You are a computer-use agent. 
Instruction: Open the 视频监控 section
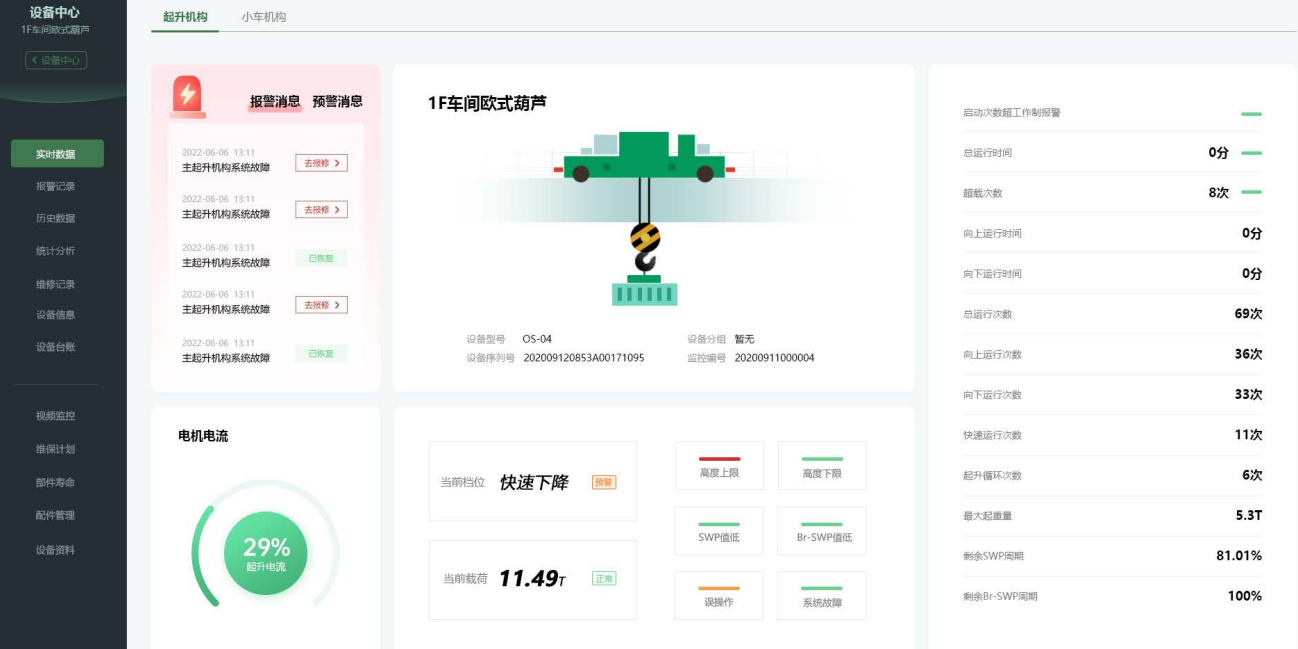pos(57,417)
